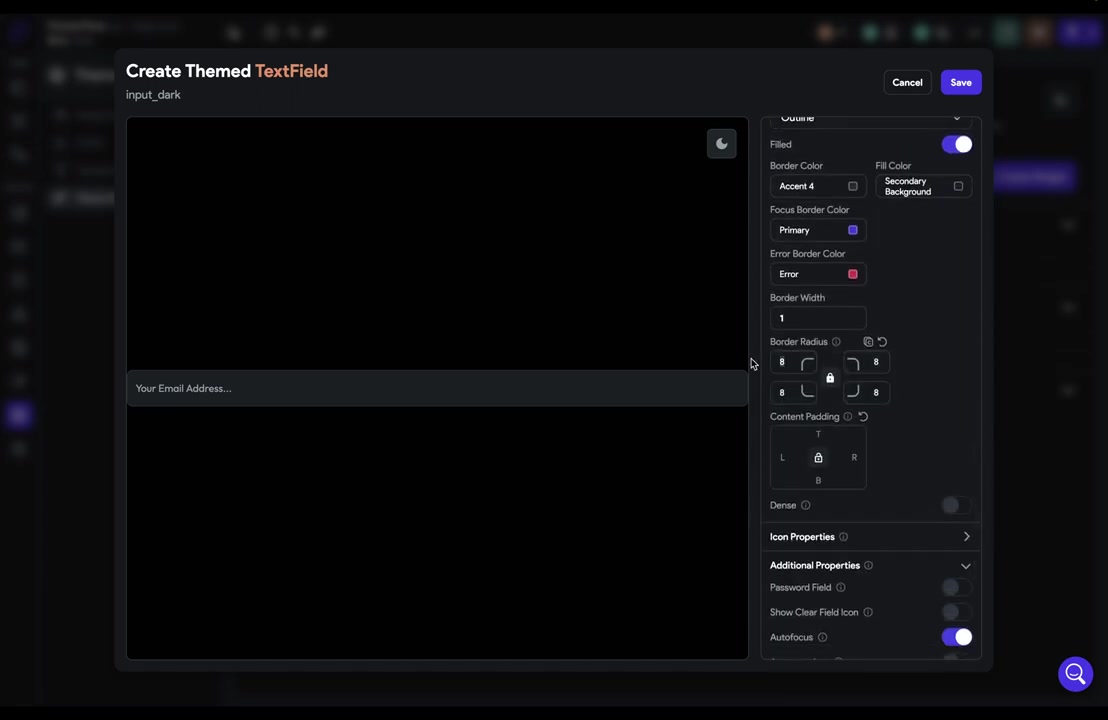Screen dimensions: 1108x720
Task: Enable the Dense toggle
Action: tap(957, 505)
